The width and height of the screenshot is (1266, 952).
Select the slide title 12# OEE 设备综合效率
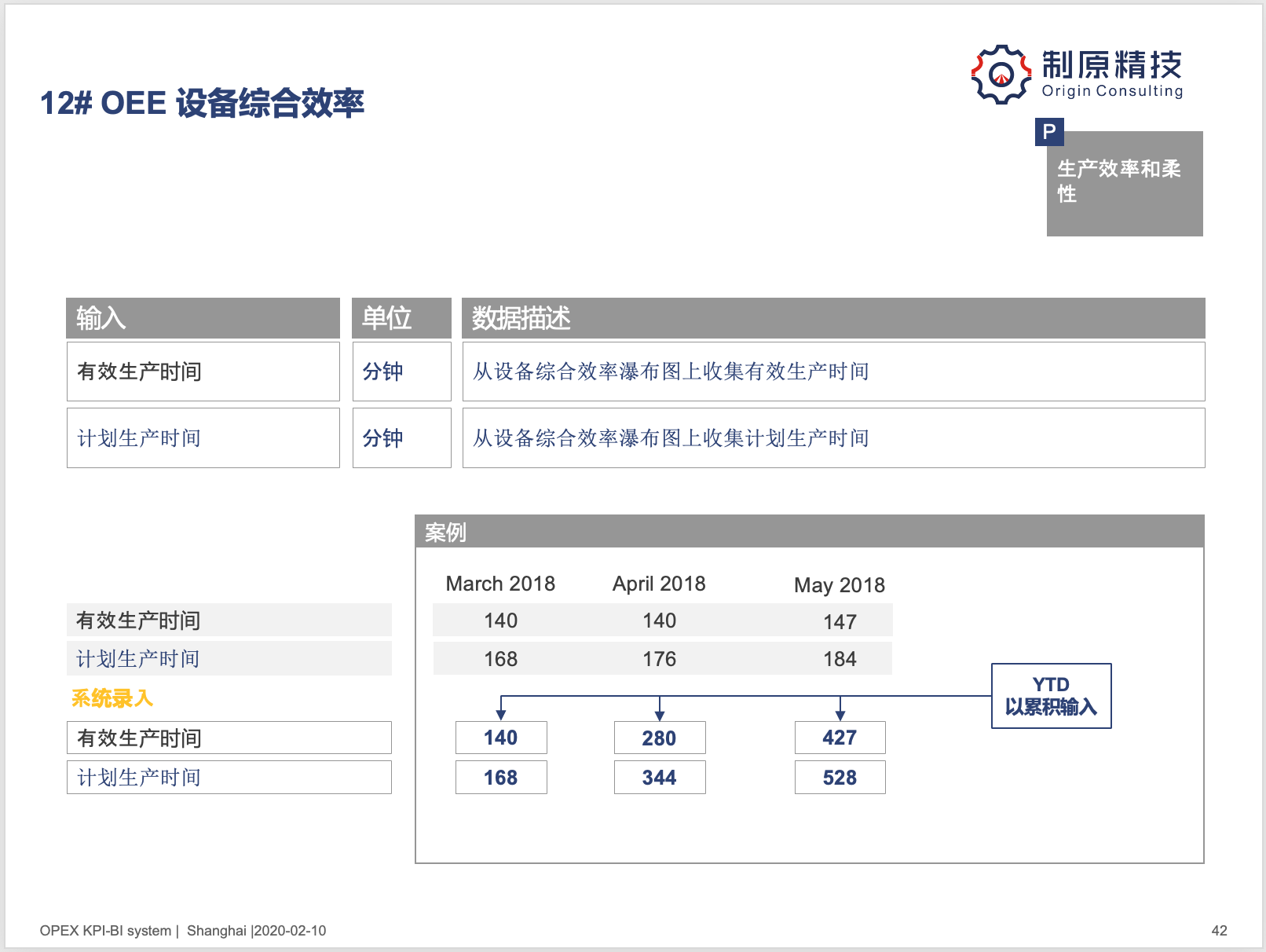(x=202, y=104)
